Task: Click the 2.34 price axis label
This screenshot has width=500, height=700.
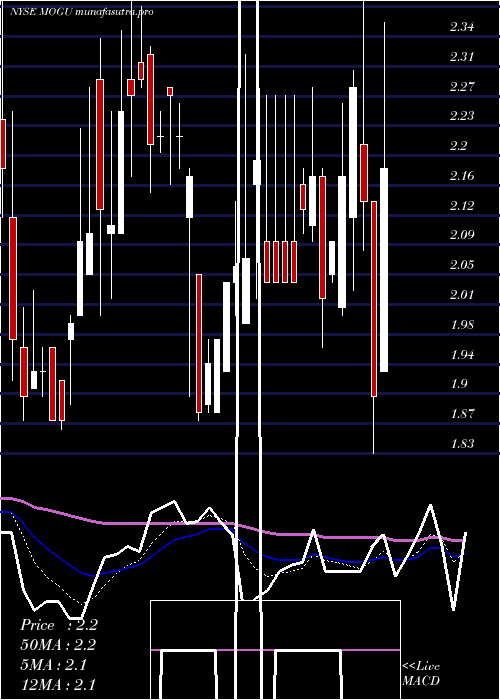Action: 462,27
